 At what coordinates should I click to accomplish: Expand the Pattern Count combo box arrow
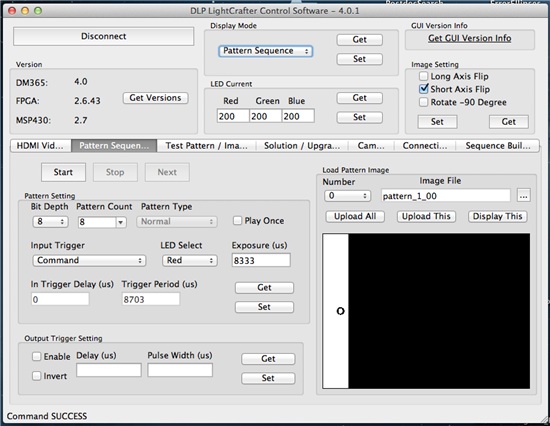coord(121,222)
